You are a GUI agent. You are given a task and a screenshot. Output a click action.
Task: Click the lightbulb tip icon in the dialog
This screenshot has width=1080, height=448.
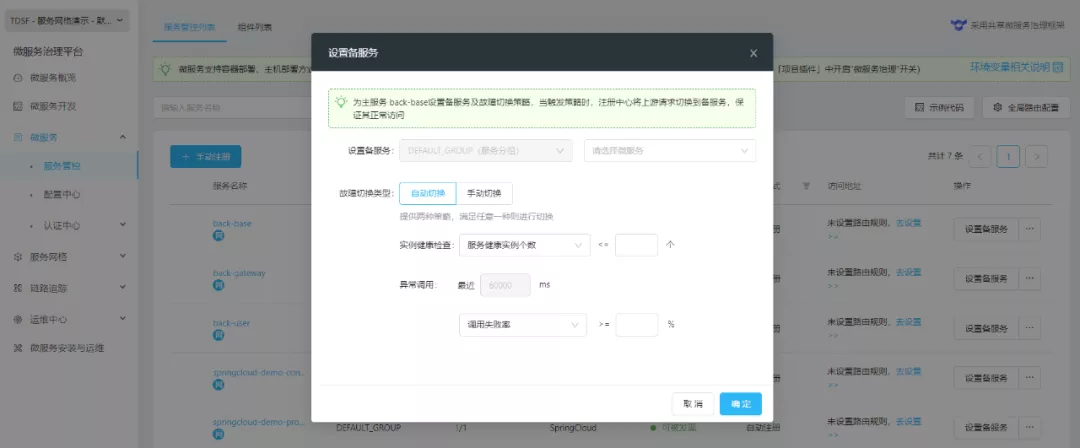[x=341, y=102]
